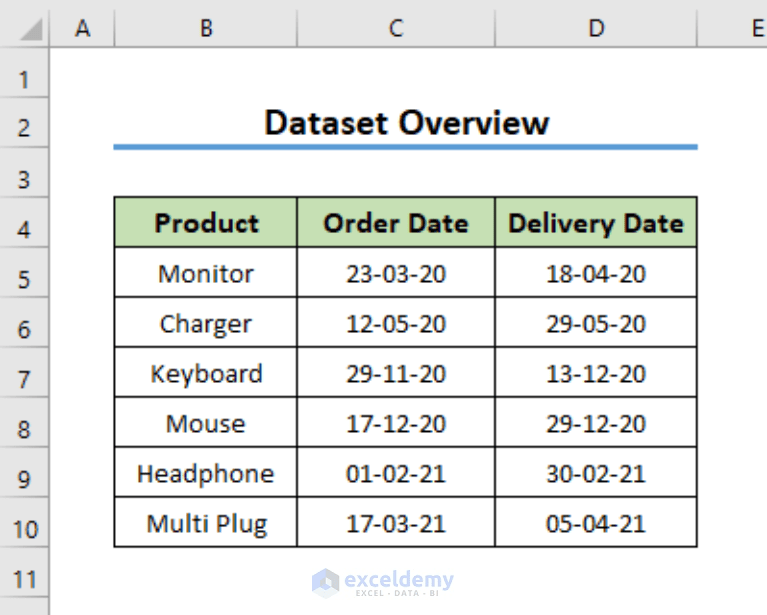767x615 pixels.
Task: Select the Mouse cell
Action: tap(205, 423)
